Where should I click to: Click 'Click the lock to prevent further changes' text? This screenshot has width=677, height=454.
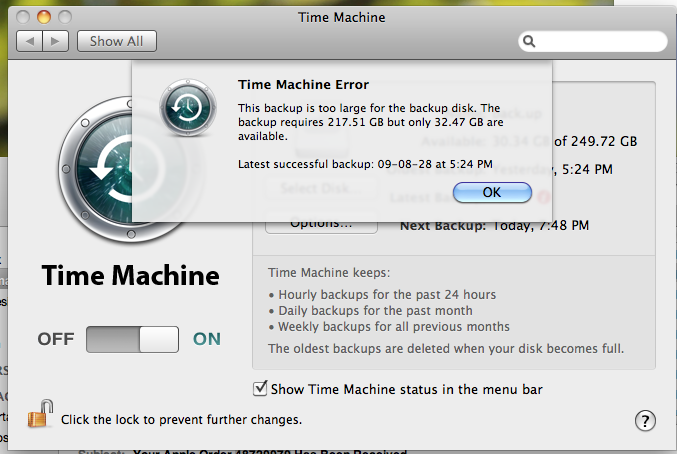coord(181,419)
